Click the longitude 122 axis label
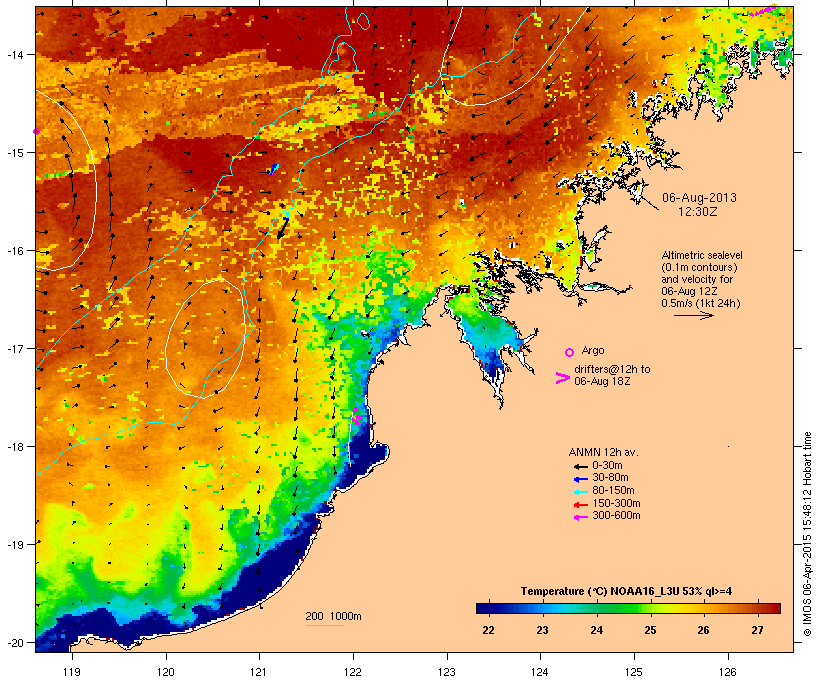Image resolution: width=820 pixels, height=680 pixels. point(353,672)
